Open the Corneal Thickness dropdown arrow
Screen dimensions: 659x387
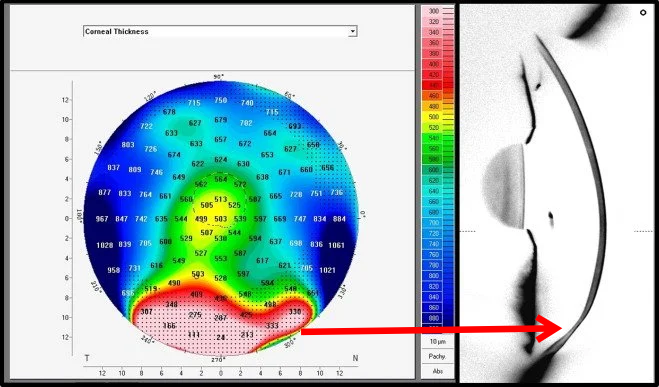pyautogui.click(x=353, y=31)
